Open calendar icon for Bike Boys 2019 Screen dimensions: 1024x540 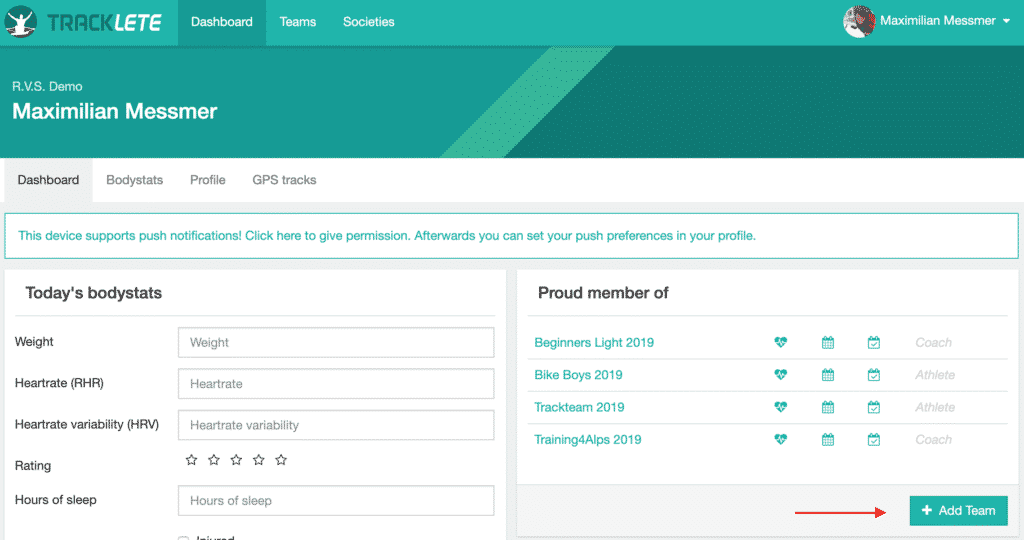827,375
